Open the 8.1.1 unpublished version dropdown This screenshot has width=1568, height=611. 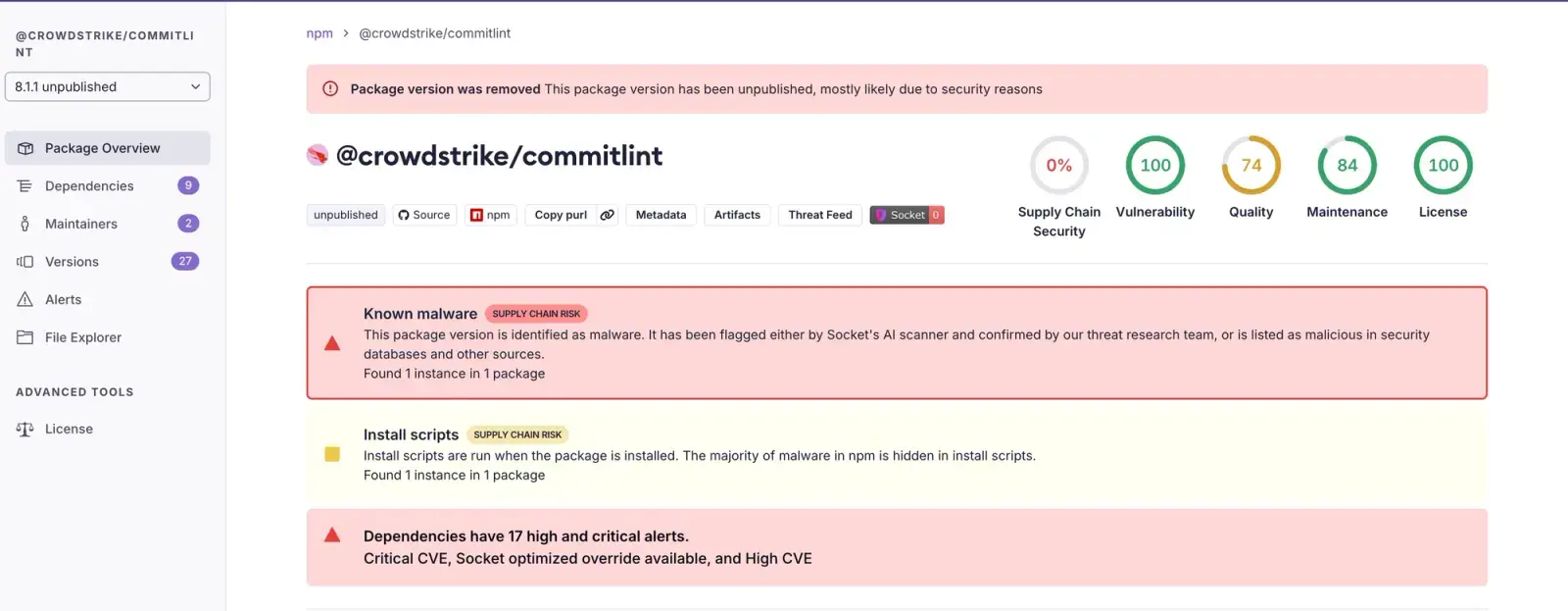tap(108, 86)
